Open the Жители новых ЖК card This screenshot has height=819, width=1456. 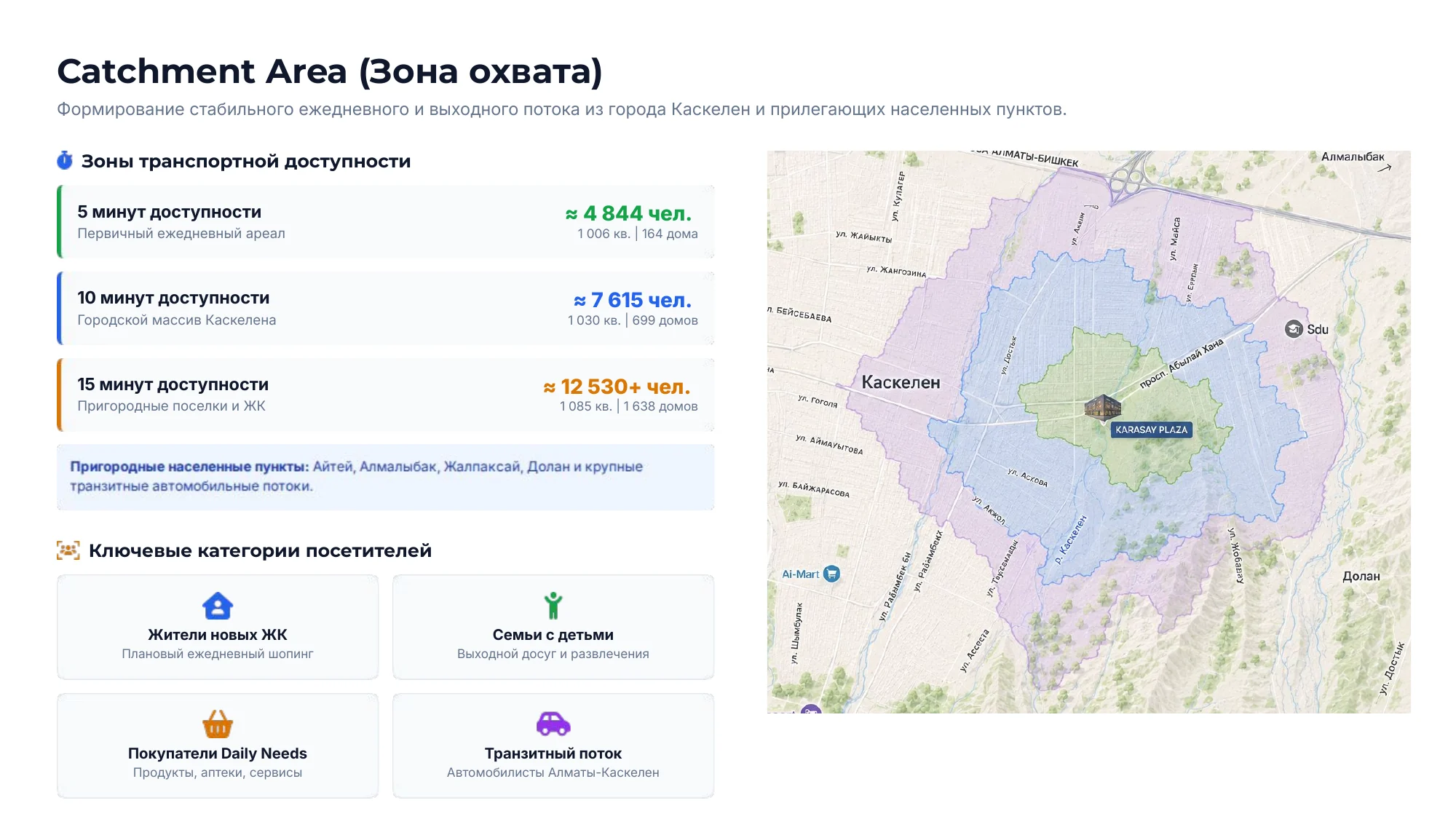click(x=218, y=627)
